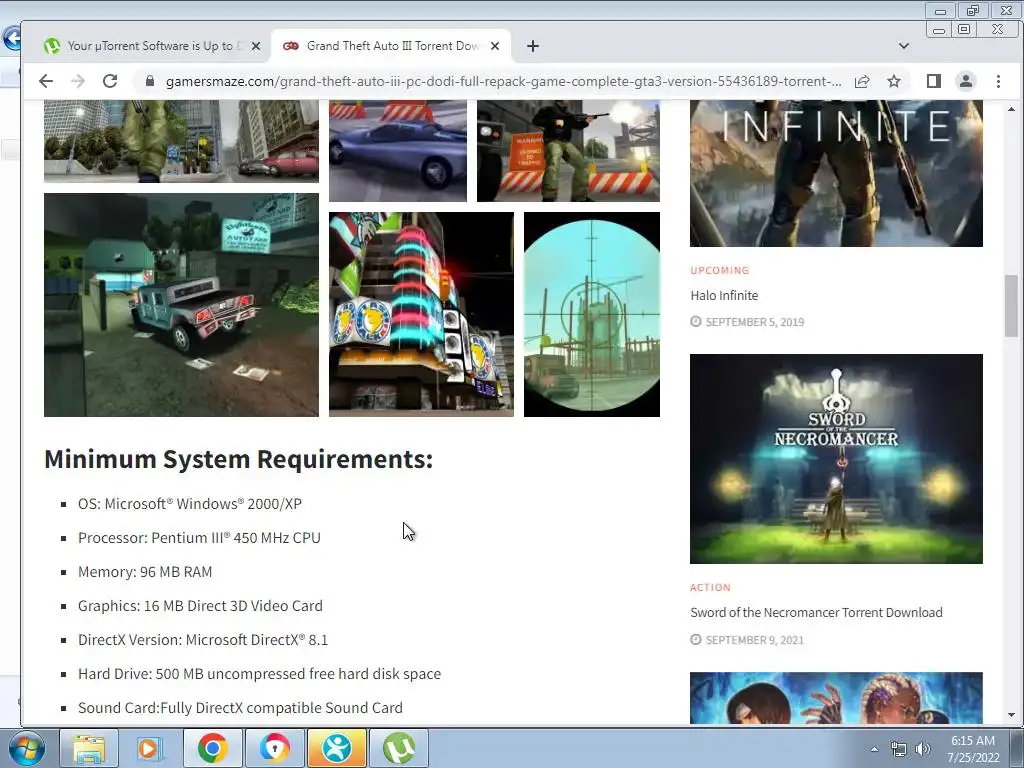This screenshot has height=768, width=1024.
Task: Open the neon casino building screenshot
Action: click(421, 314)
